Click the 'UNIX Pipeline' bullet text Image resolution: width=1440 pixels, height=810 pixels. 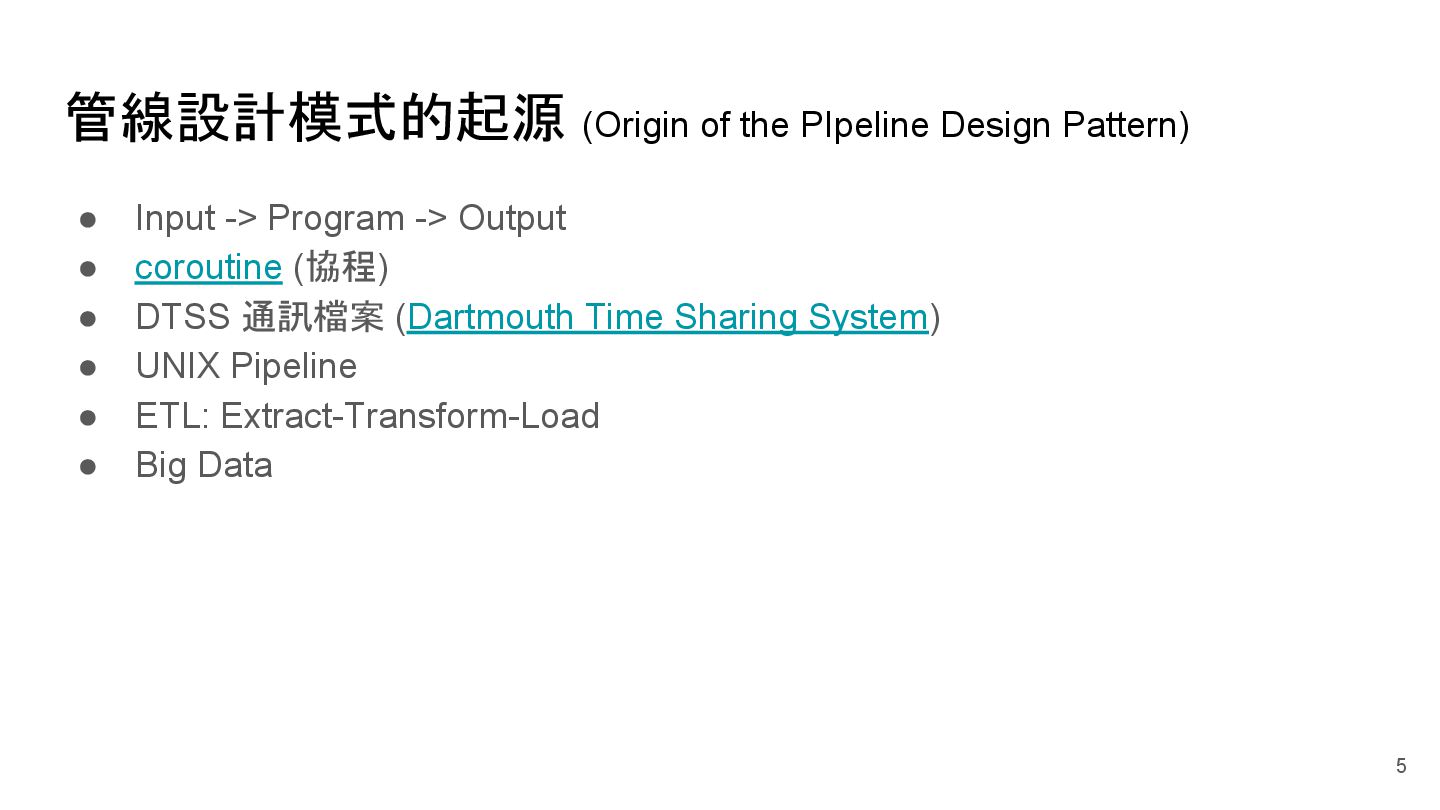tap(246, 366)
